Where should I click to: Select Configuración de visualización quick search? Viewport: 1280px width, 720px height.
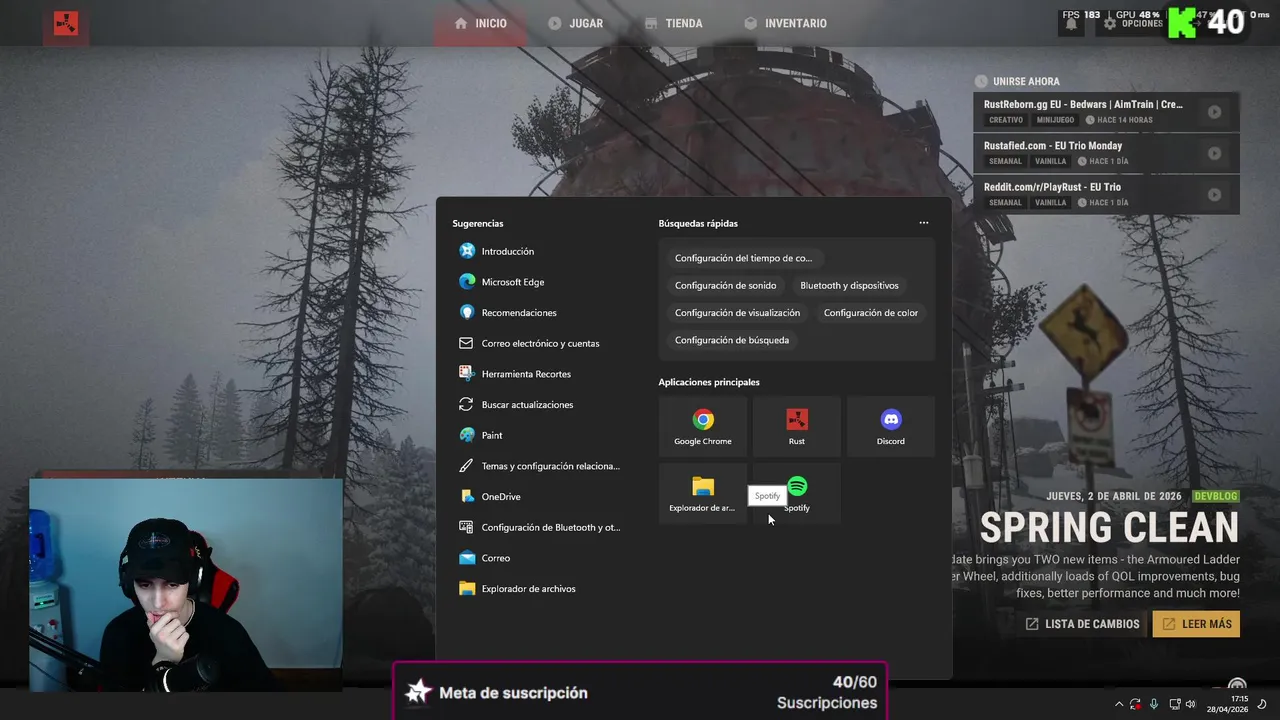(x=737, y=313)
